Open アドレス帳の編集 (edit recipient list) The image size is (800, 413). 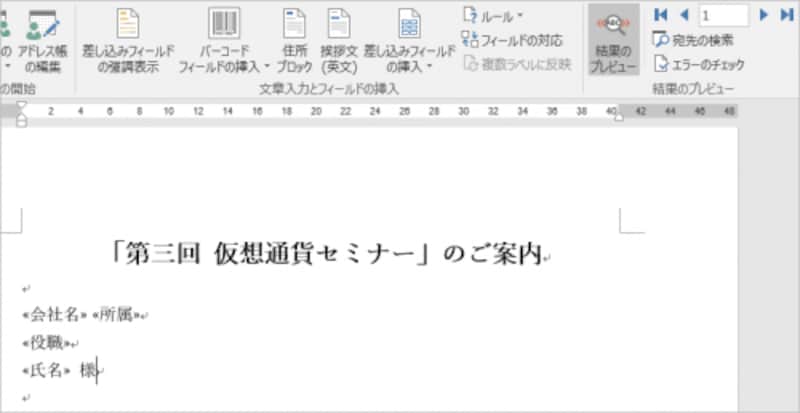(x=42, y=41)
